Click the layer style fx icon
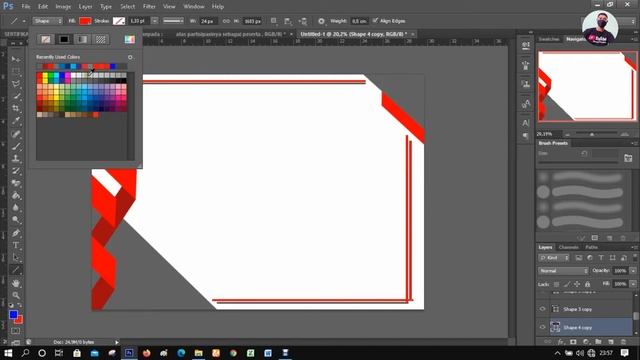Image resolution: width=640 pixels, height=360 pixels. [x=561, y=342]
